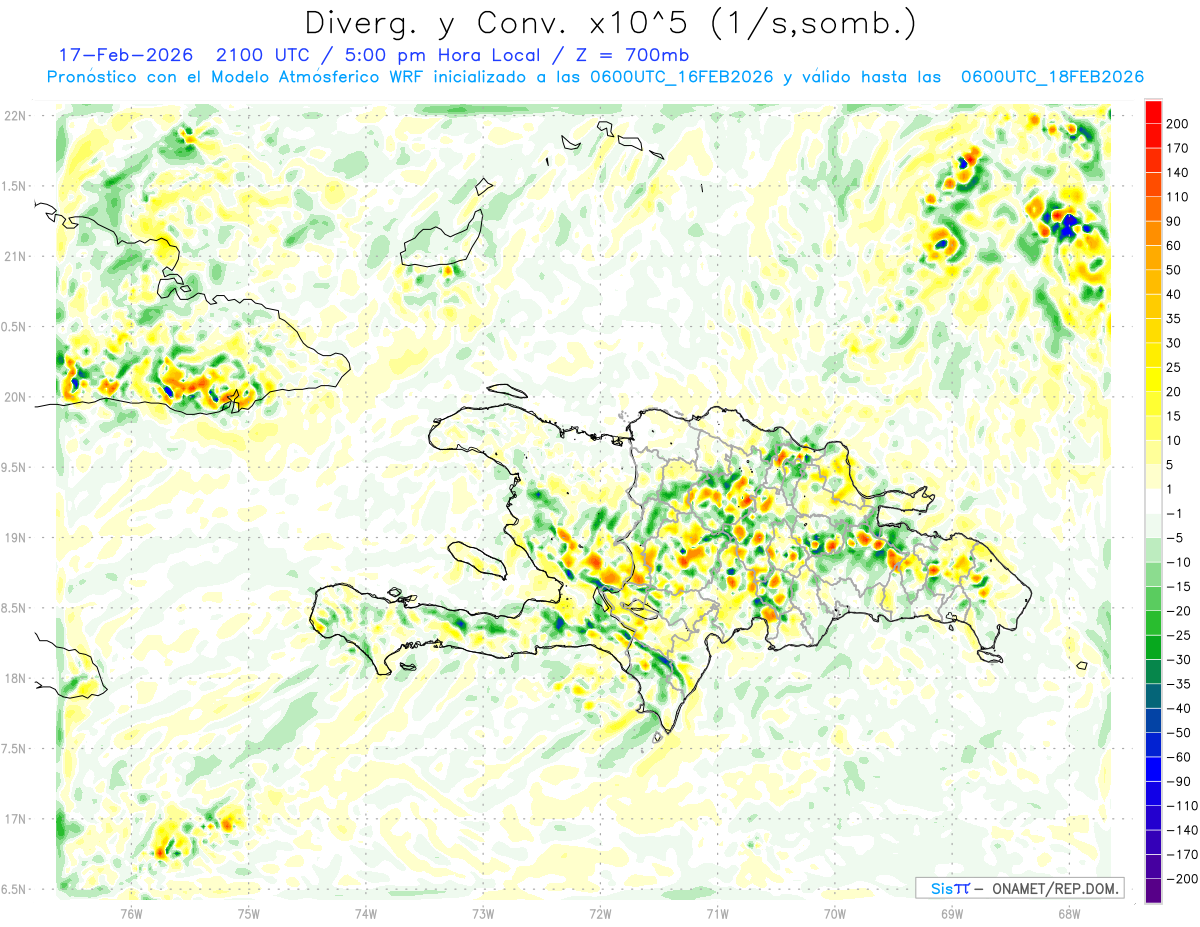The image size is (1200, 927).
Task: Click the 68W longitude label
Action: (x=1069, y=914)
